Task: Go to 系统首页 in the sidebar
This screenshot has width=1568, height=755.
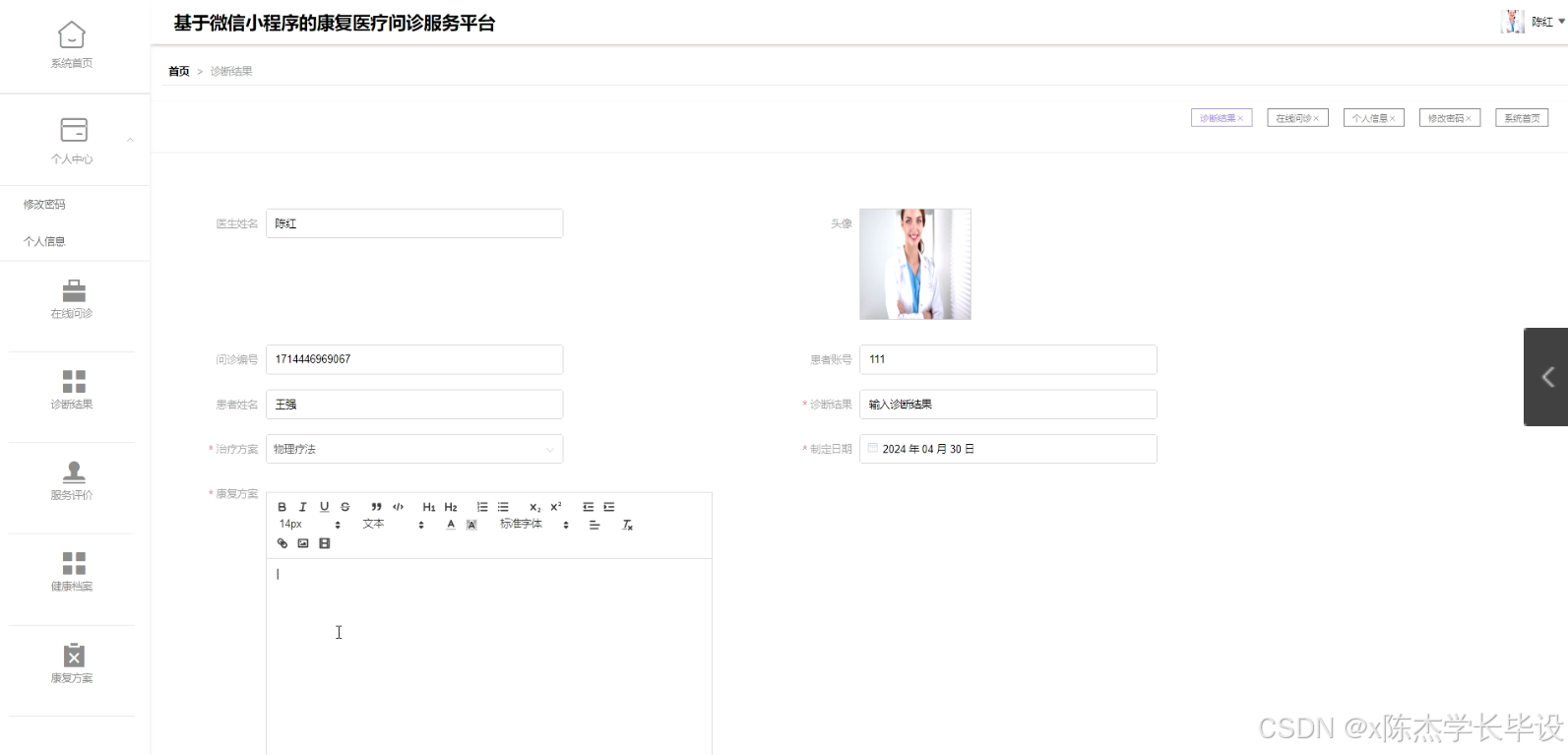Action: [72, 46]
